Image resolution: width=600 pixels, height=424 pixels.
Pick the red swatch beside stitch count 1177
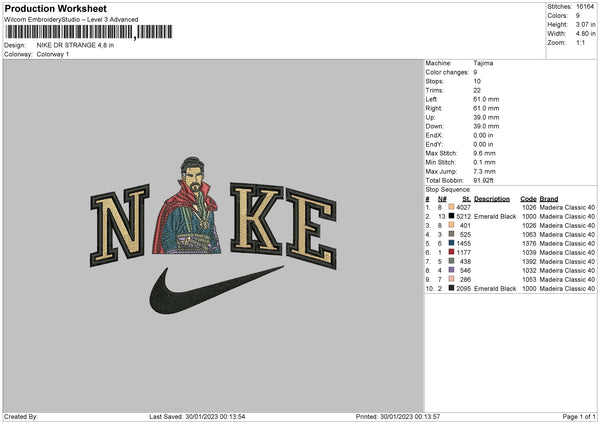pos(451,252)
